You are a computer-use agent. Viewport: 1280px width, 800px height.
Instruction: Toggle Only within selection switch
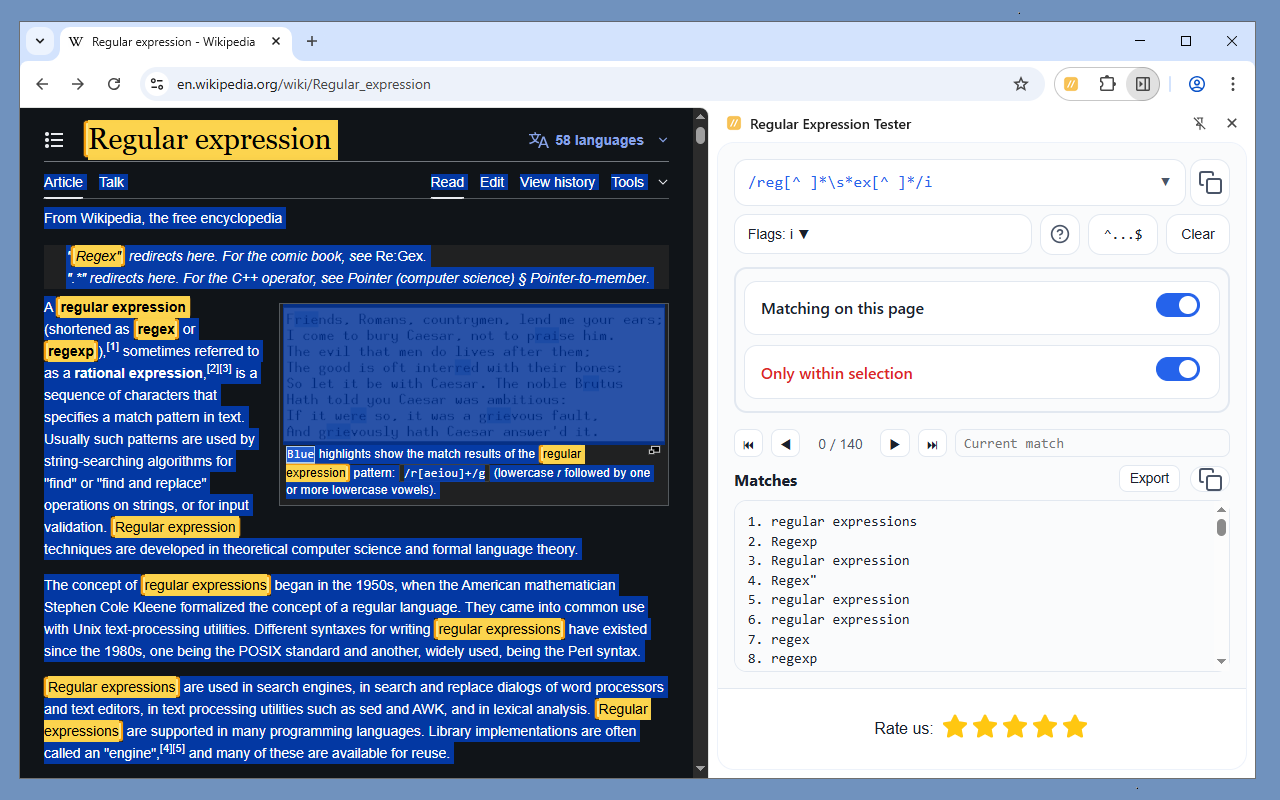[x=1178, y=370]
